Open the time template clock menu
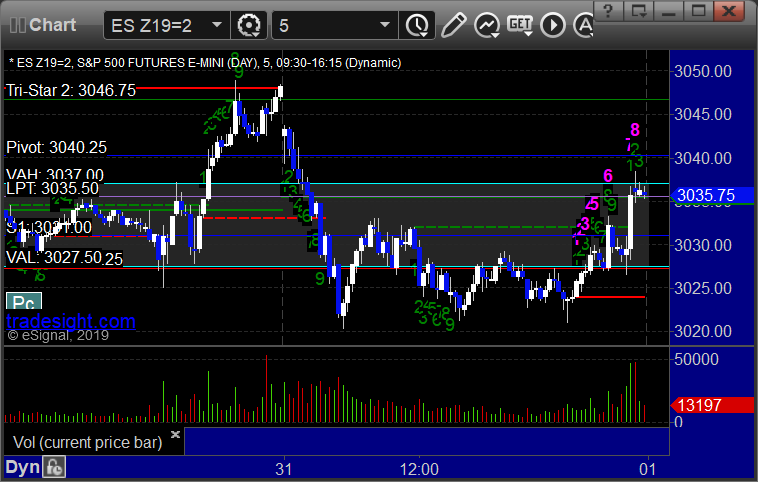Screen dimensions: 758x482 417,25
